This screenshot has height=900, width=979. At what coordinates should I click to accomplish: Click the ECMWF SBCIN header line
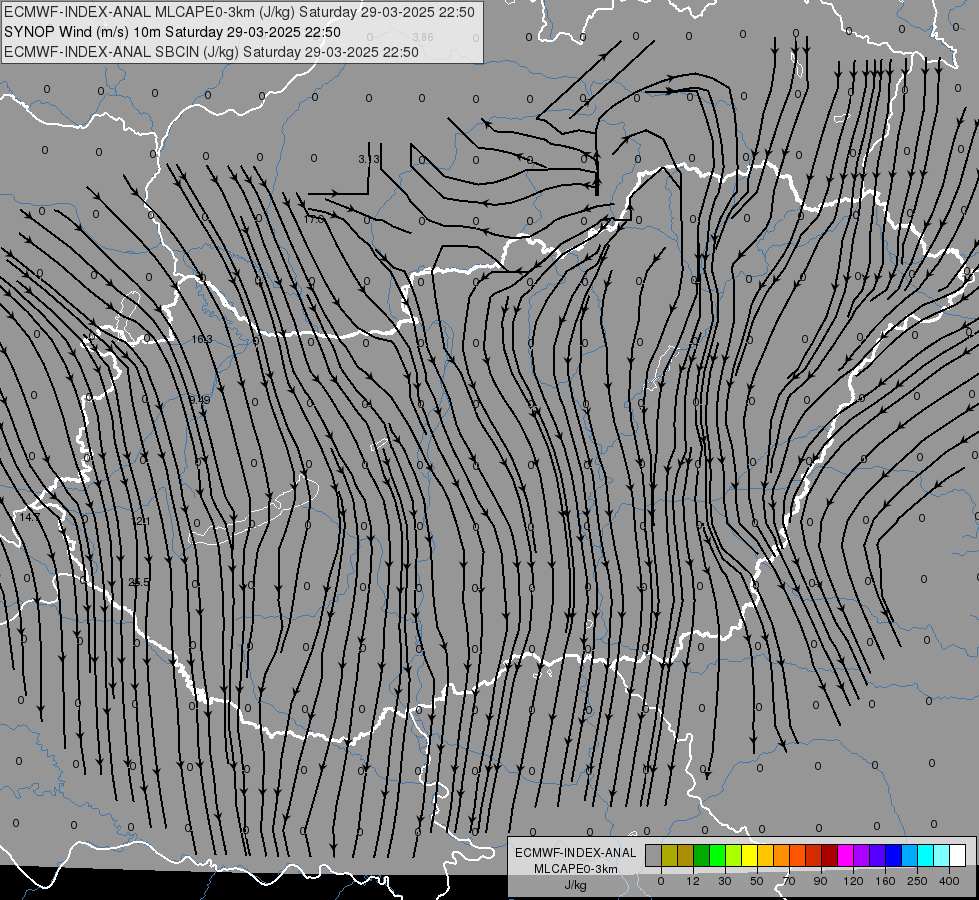coord(211,52)
